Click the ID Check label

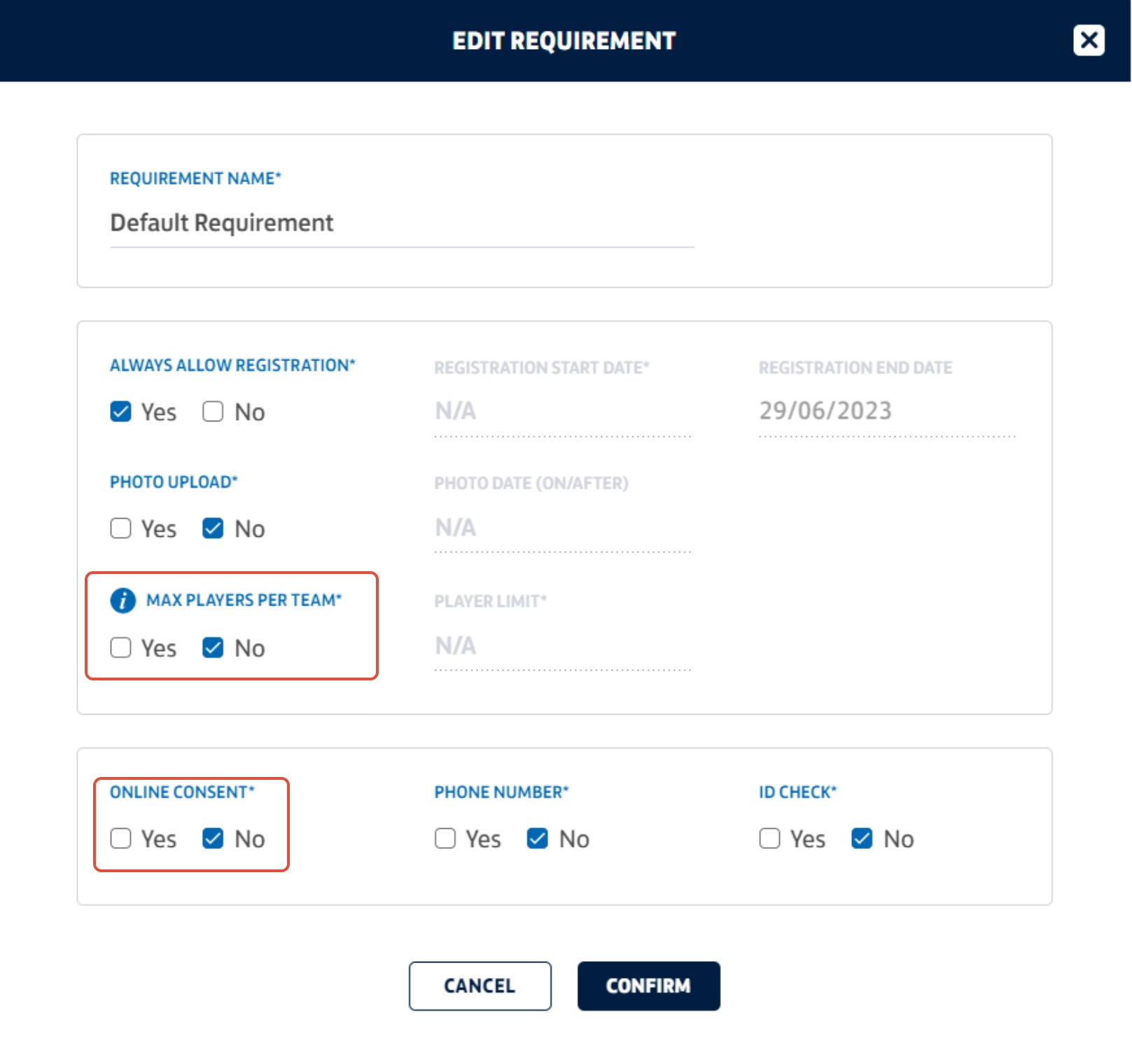(x=798, y=792)
